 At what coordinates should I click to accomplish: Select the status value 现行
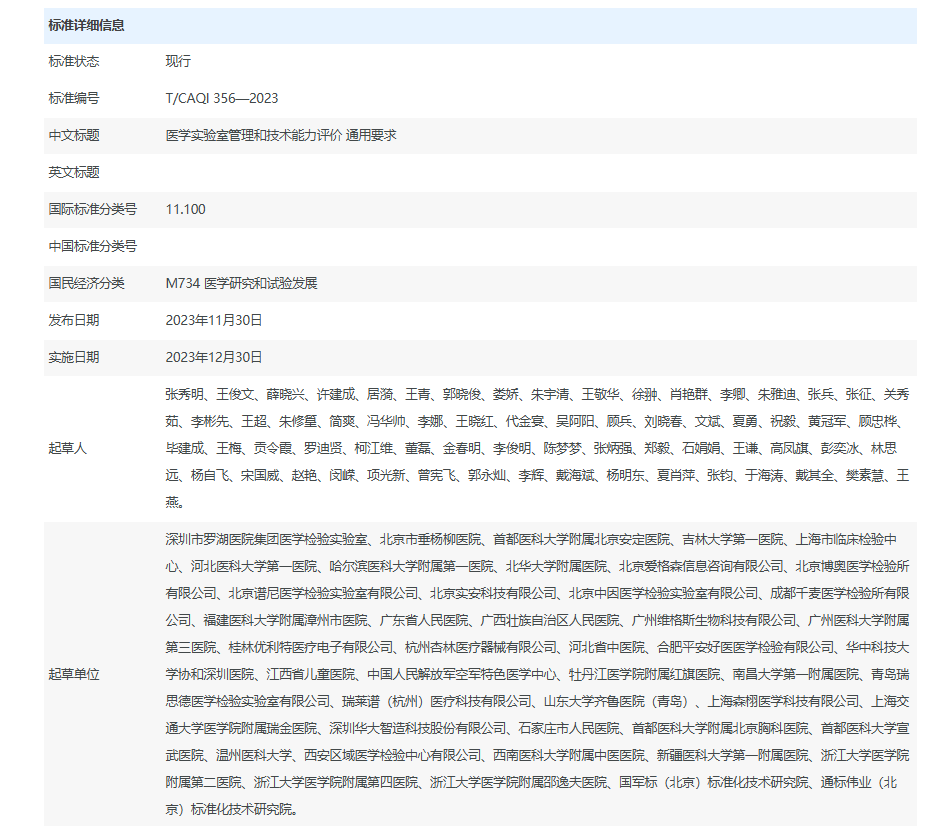178,61
